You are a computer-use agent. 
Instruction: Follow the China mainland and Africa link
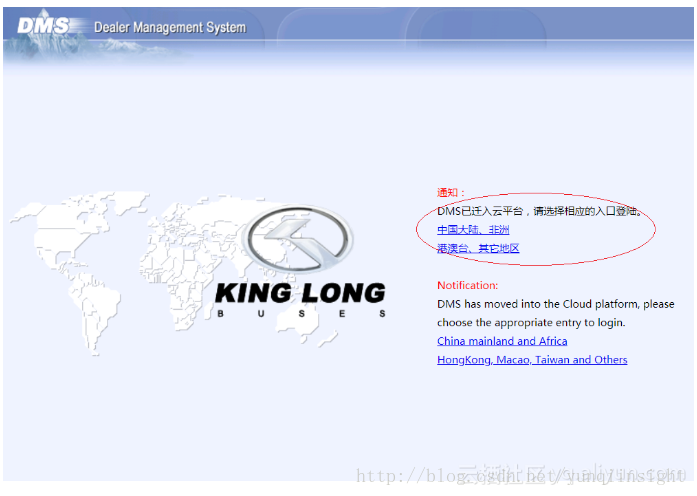[502, 341]
